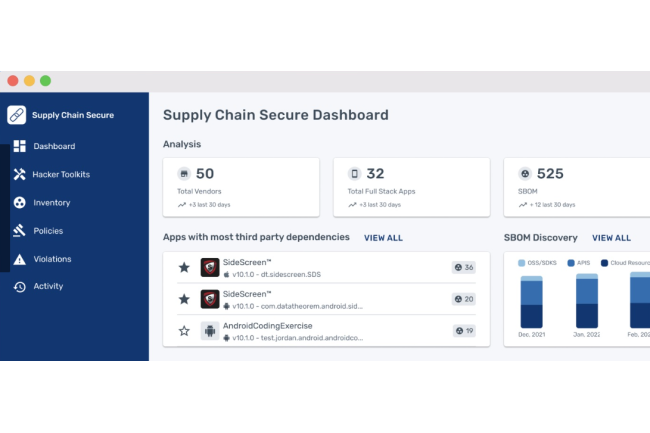Select the Hacker Toolkits tools icon
Image resolution: width=650 pixels, height=433 pixels.
coord(19,174)
